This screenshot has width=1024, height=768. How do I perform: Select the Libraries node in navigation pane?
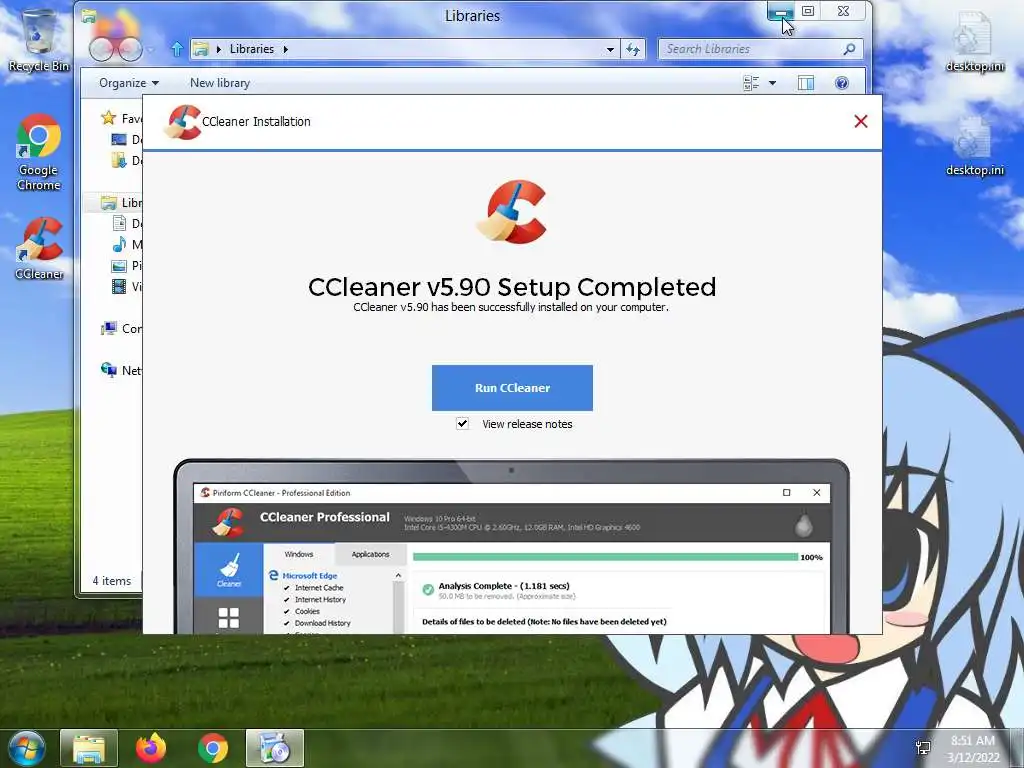[121, 202]
